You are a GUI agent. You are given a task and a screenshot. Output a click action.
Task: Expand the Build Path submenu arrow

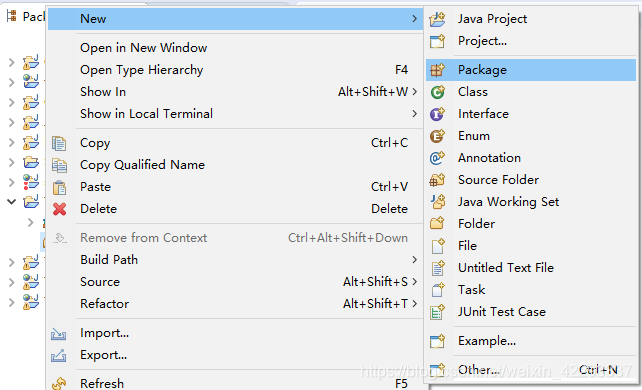(415, 260)
